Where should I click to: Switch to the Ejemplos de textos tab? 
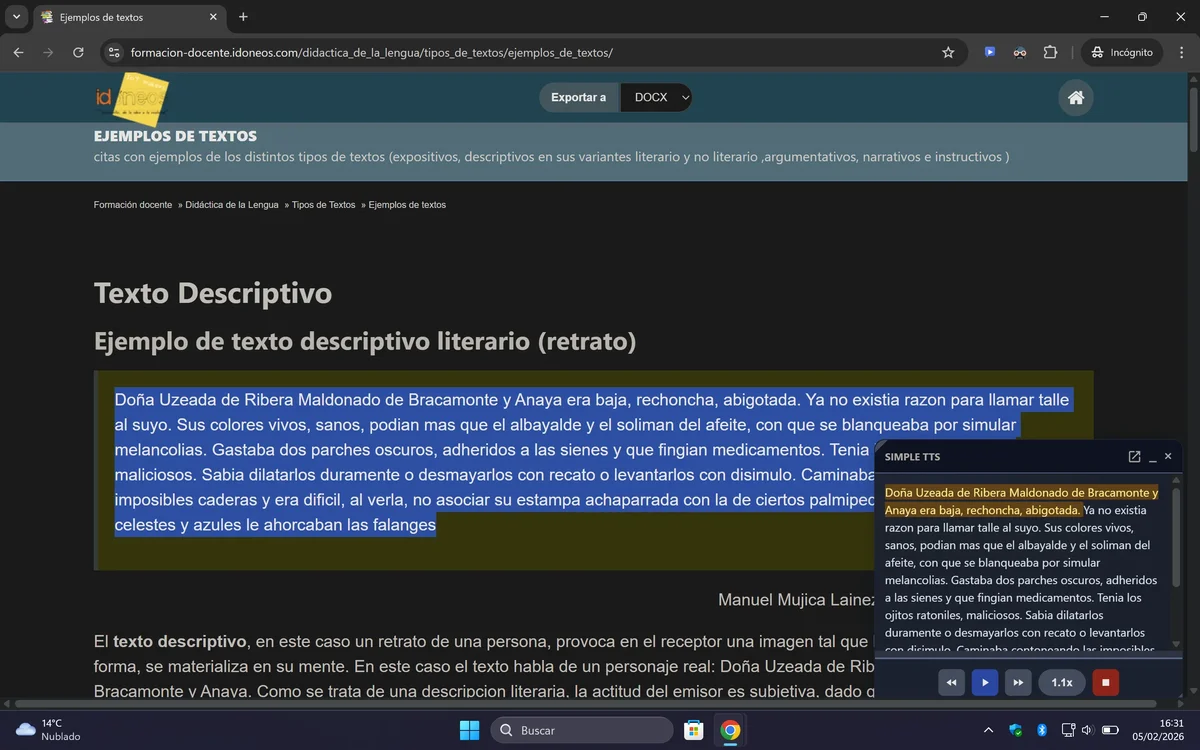(120, 17)
